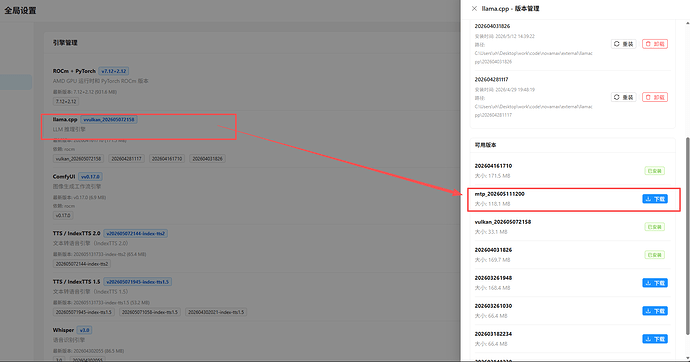
Task: Click 卸载 for installed version 202604031826
Action: pos(655,44)
